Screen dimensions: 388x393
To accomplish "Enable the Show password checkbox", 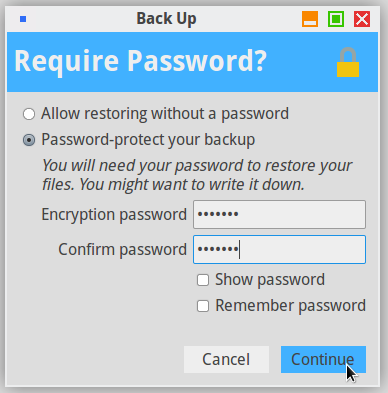I will pos(203,280).
